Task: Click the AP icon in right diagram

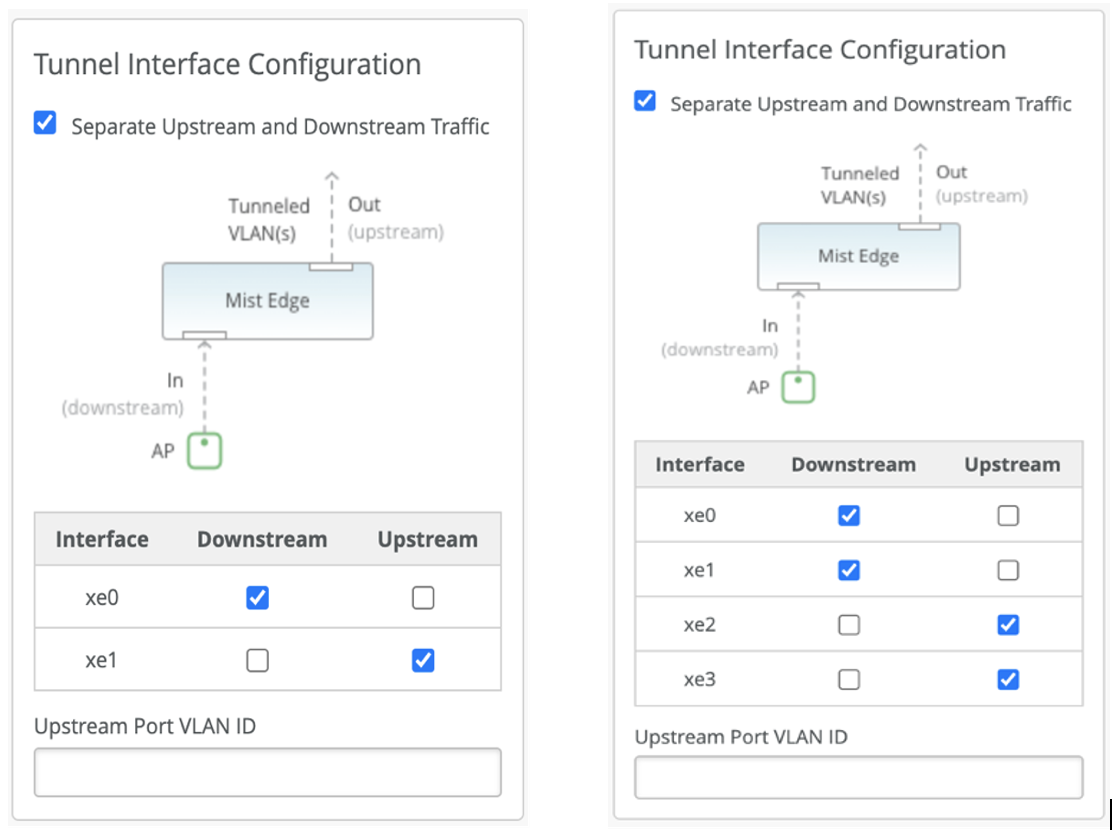Action: tap(798, 387)
